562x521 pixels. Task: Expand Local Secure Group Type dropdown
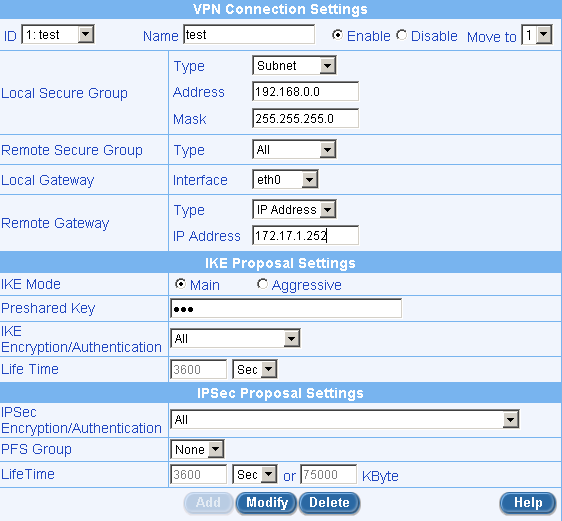click(x=294, y=65)
